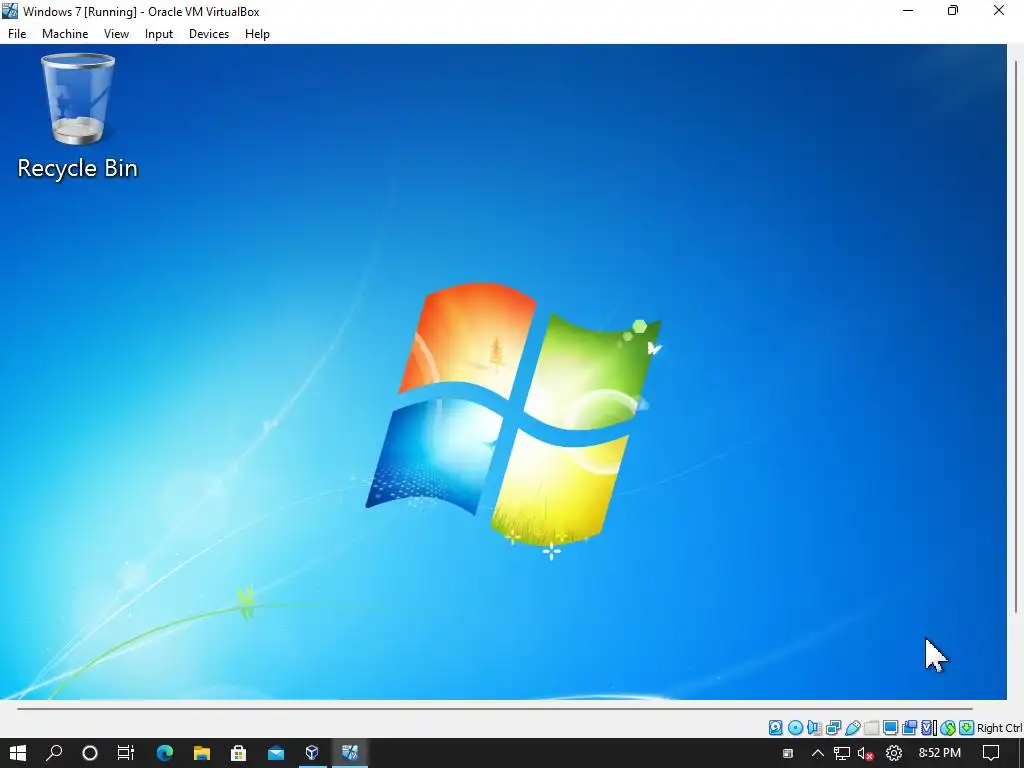Open the Action Center notifications
The height and width of the screenshot is (768, 1024).
click(x=991, y=753)
